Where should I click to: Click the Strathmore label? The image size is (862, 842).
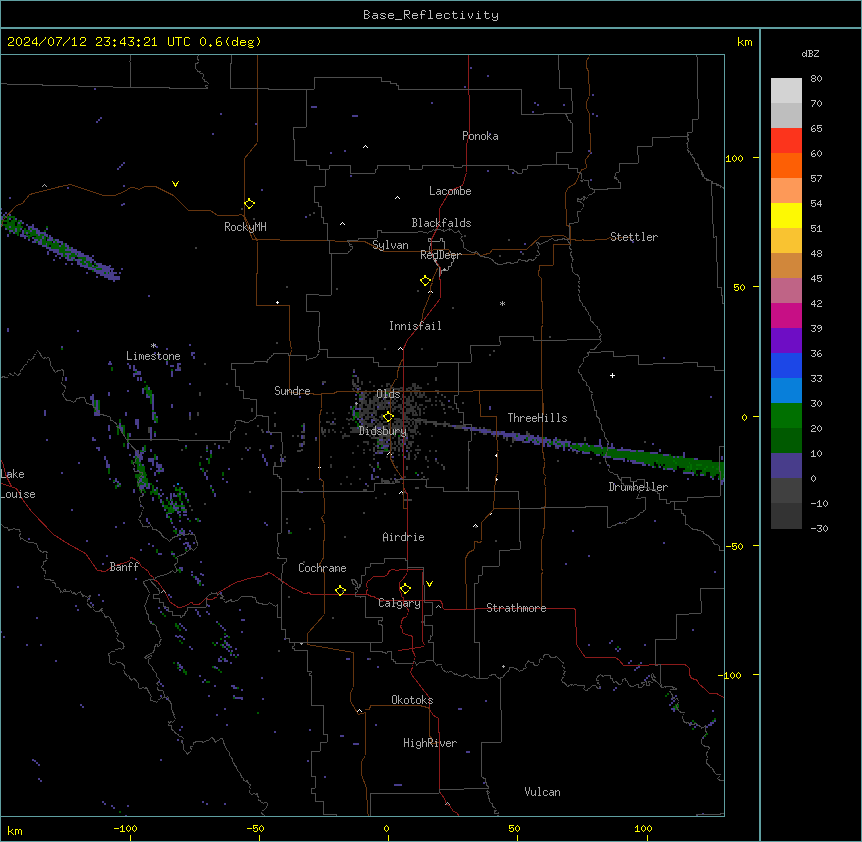(516, 608)
